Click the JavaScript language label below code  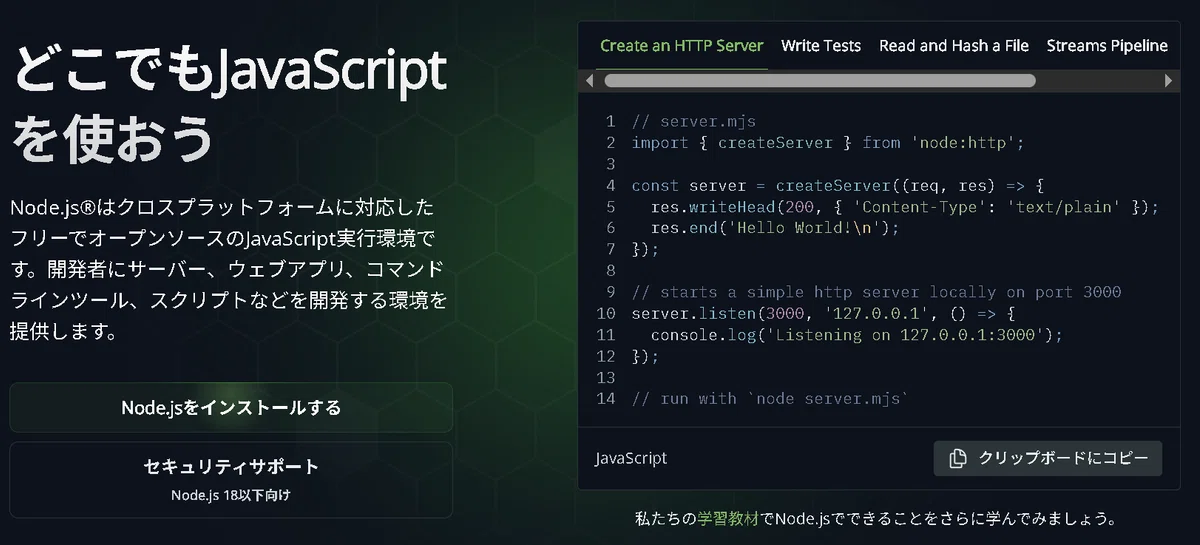click(631, 458)
